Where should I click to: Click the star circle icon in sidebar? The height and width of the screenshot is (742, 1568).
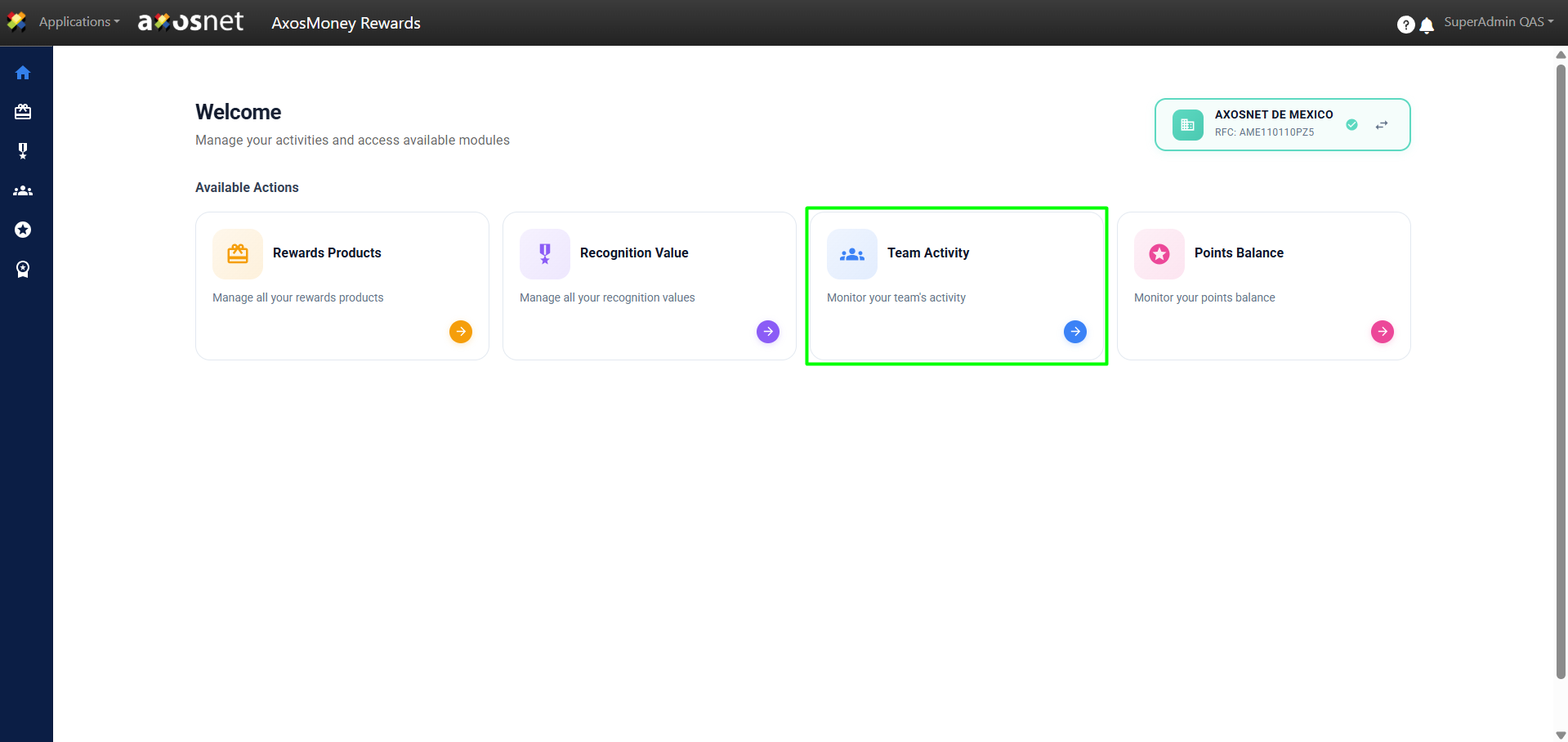[23, 230]
